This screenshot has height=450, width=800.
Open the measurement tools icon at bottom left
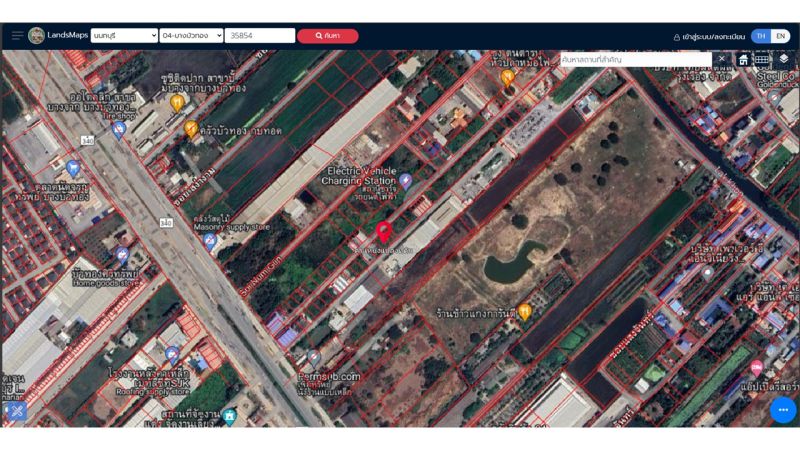[x=16, y=411]
